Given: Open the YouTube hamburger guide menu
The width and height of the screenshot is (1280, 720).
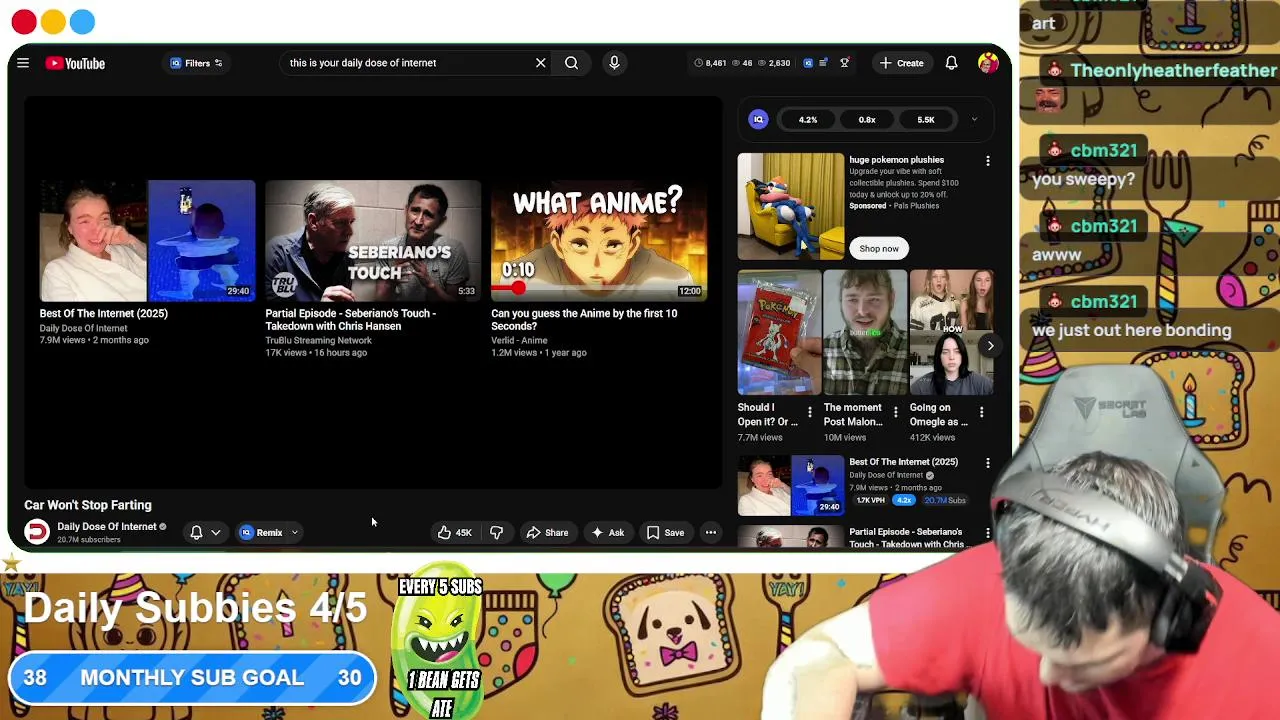Looking at the screenshot, I should (23, 63).
